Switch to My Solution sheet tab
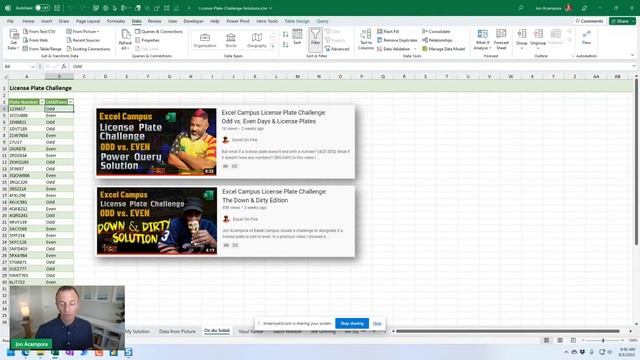This screenshot has width=640, height=360. coord(137,331)
